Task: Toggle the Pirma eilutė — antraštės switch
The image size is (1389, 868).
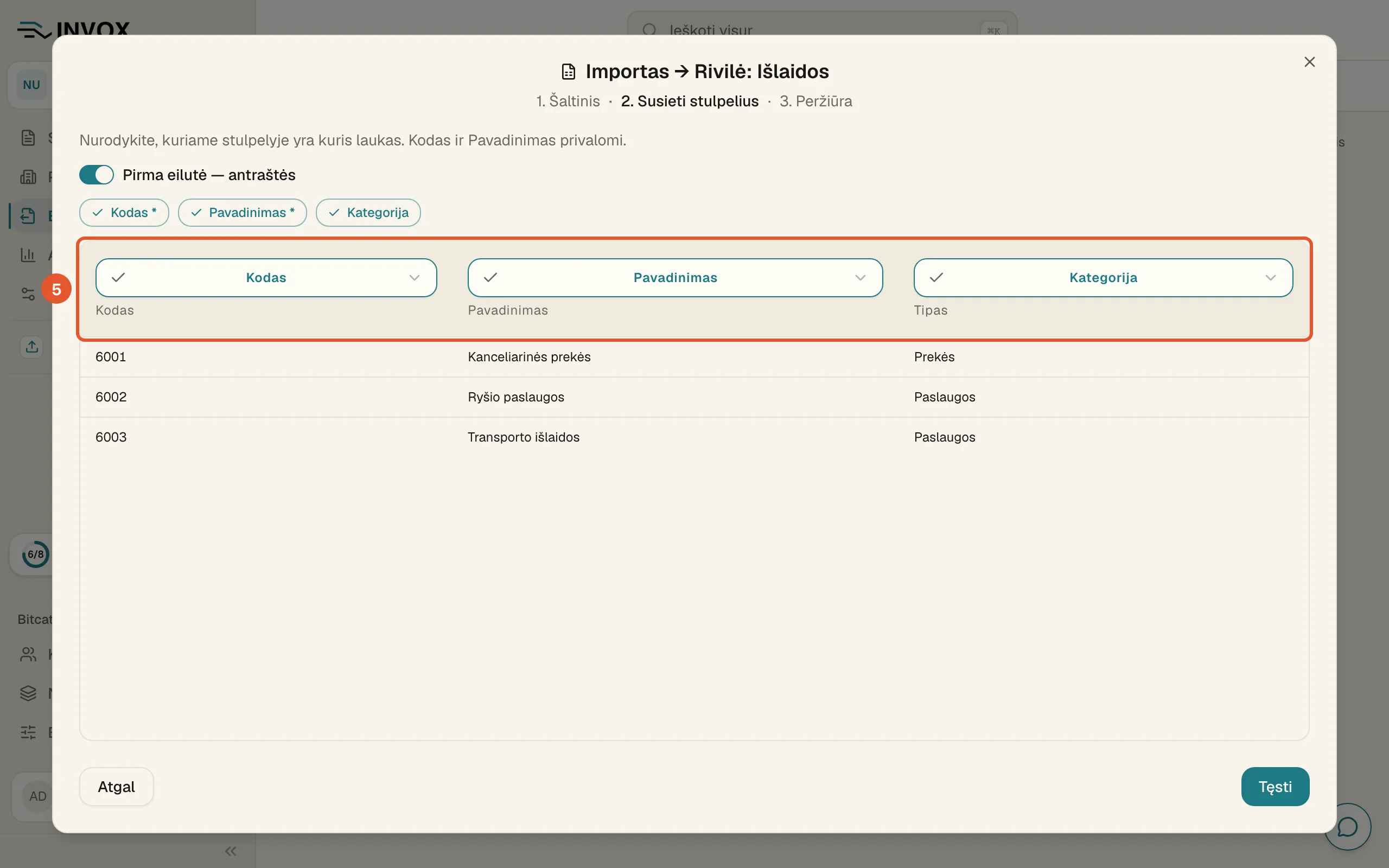Action: (97, 175)
